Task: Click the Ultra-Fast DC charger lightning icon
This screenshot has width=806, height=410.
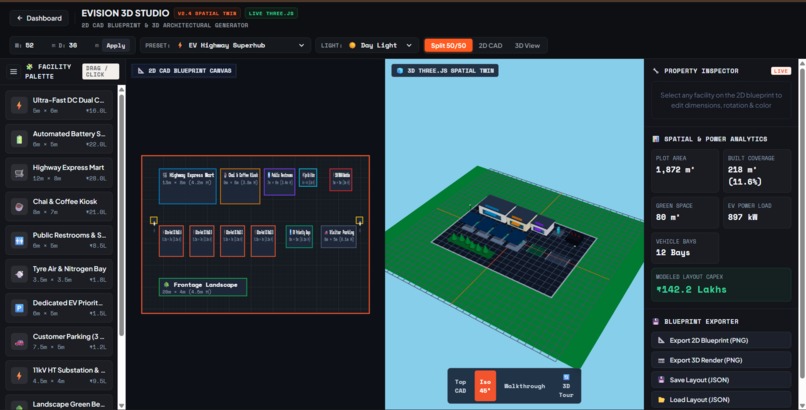Action: point(20,105)
